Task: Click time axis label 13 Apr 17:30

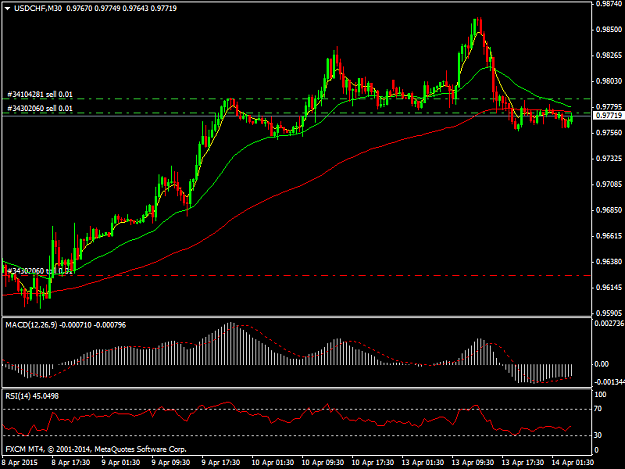Action: 523,463
